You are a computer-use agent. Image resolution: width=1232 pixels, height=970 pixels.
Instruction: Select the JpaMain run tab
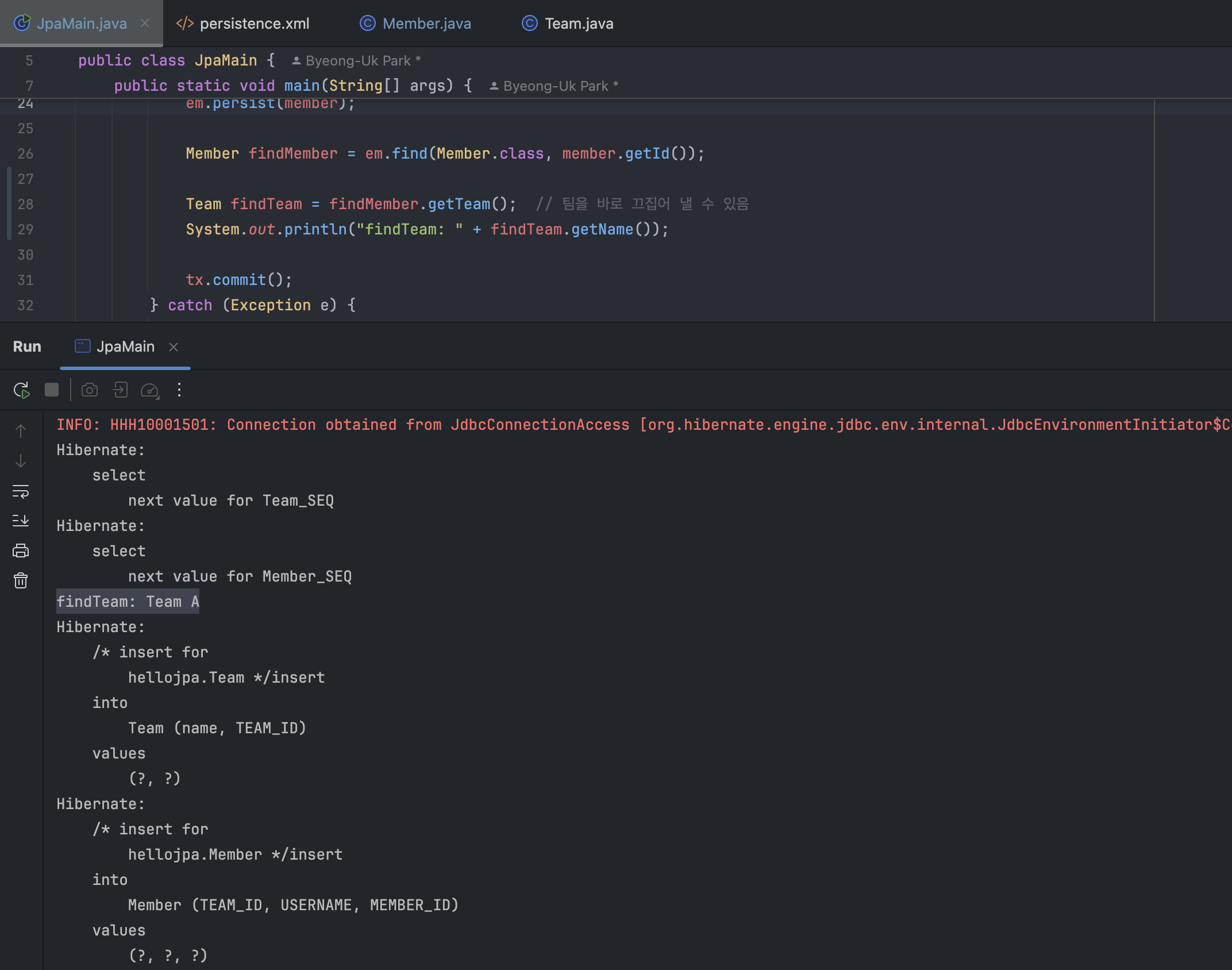click(x=125, y=347)
